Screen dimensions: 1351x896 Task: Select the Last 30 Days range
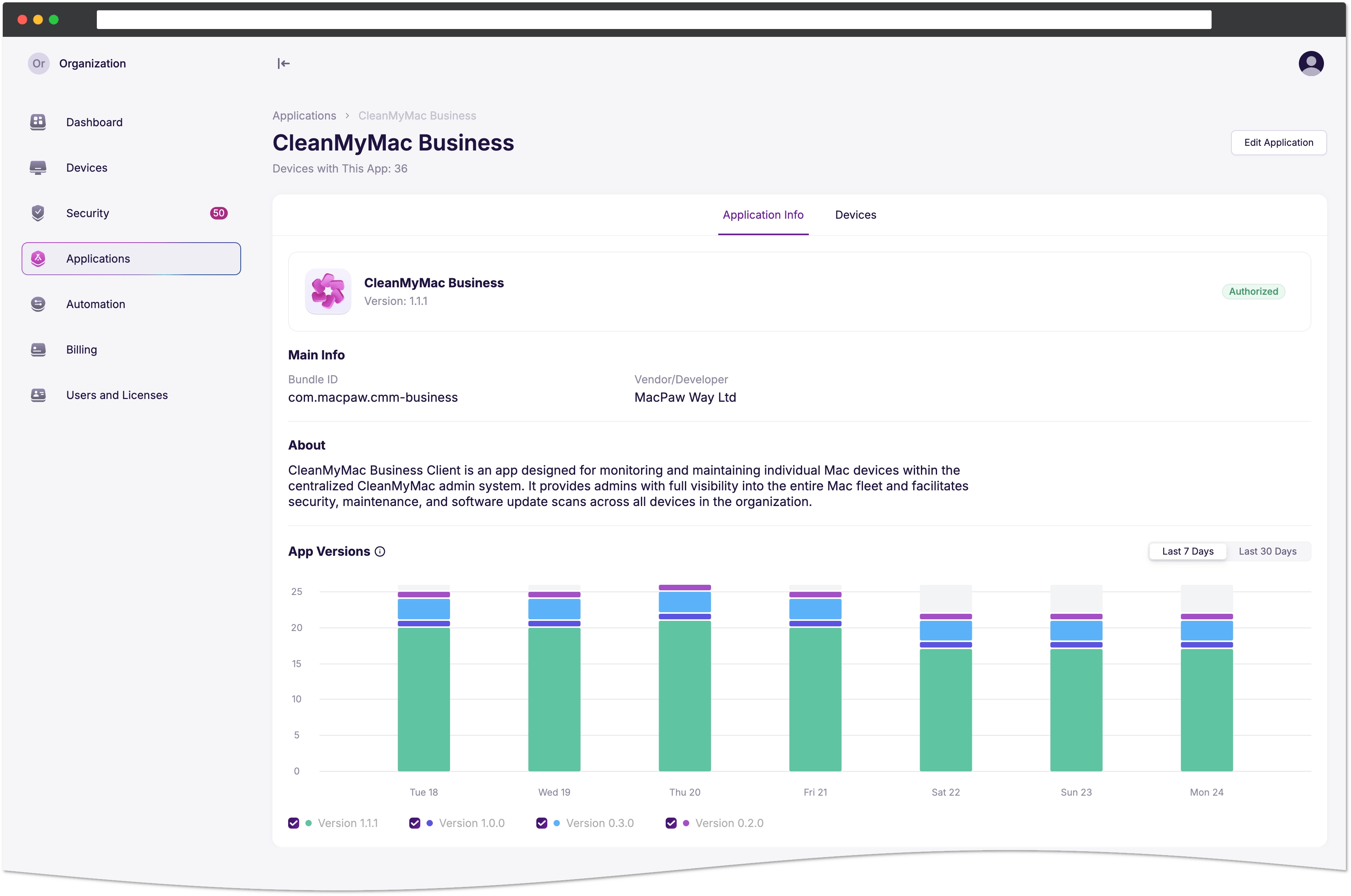(1267, 551)
